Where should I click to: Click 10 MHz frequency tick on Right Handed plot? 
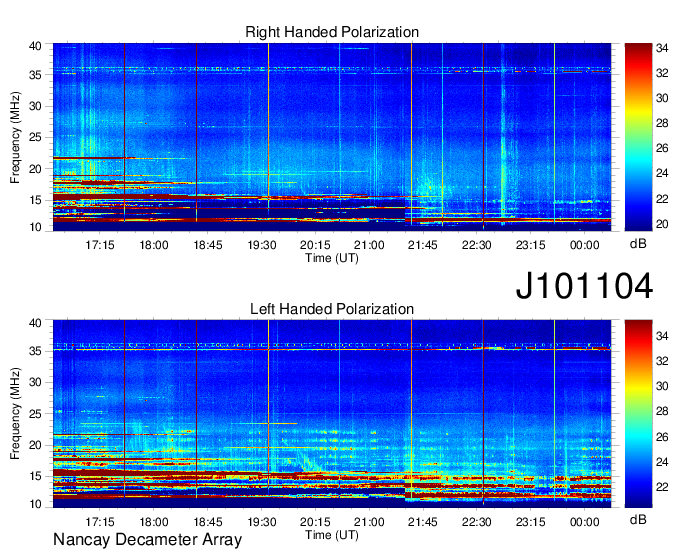35,227
